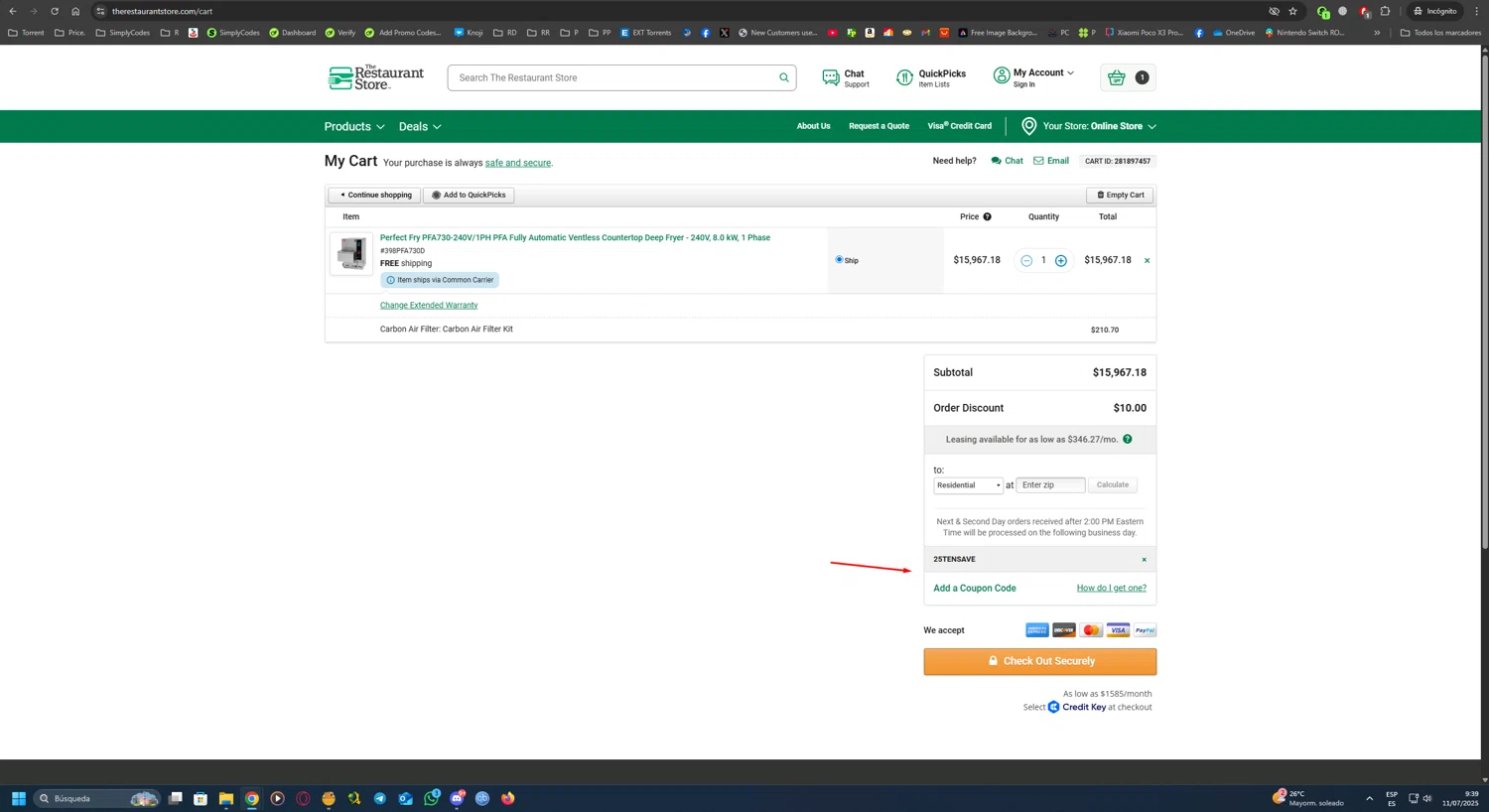Open File Explorer from the taskbar
The height and width of the screenshot is (812, 1489).
(226, 798)
